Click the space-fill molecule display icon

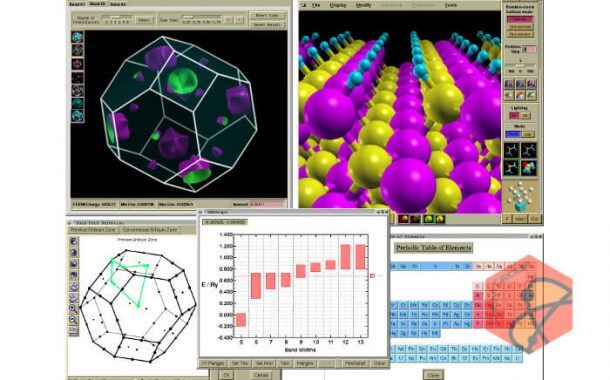click(528, 167)
